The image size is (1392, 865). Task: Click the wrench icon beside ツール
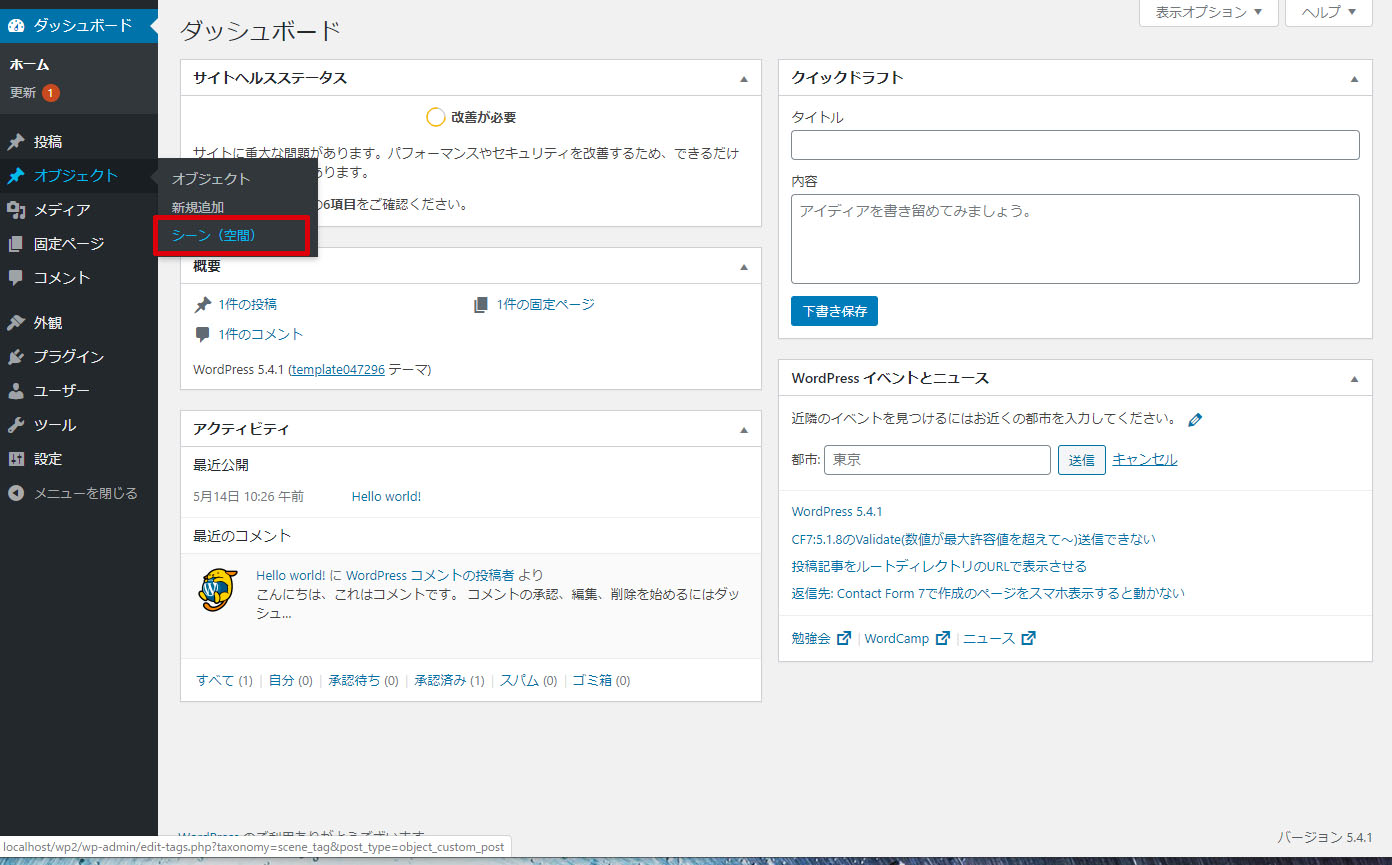click(x=16, y=425)
